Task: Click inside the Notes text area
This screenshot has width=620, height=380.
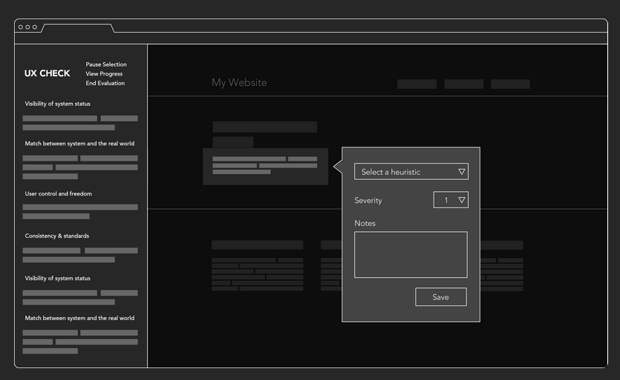Action: pyautogui.click(x=411, y=255)
